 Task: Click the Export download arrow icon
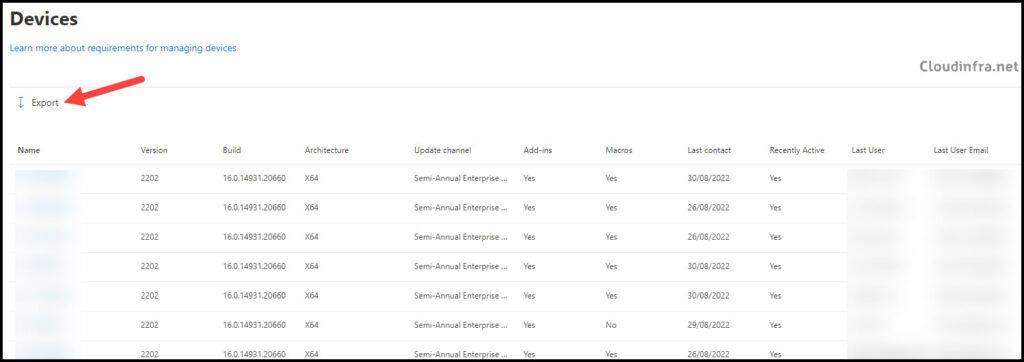coord(20,103)
